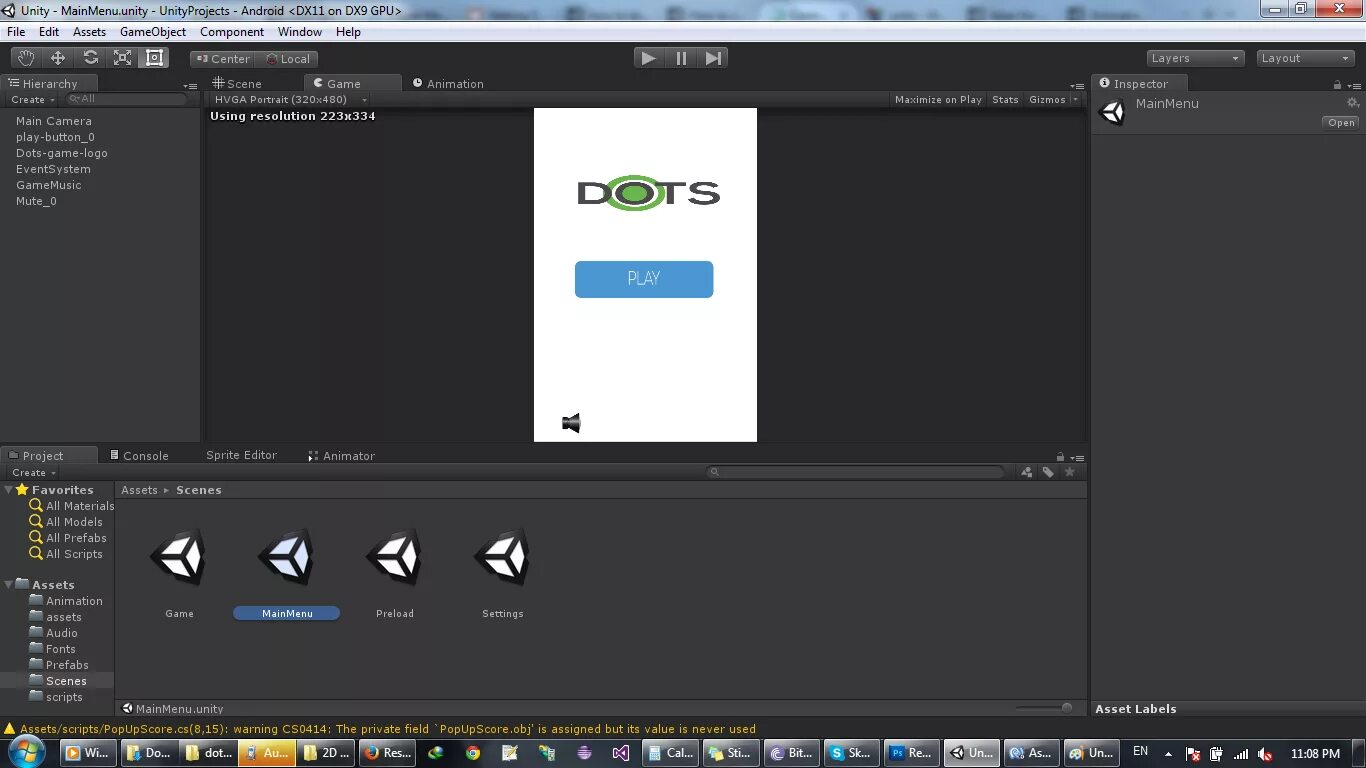The width and height of the screenshot is (1366, 768).
Task: Open Google Chrome from the taskbar
Action: [x=473, y=753]
